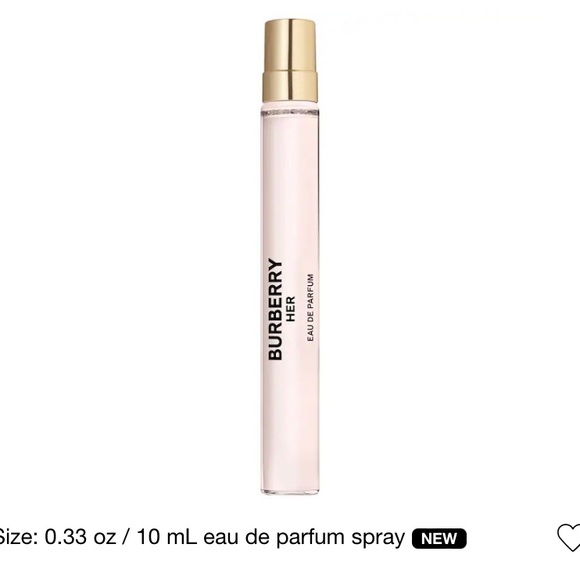580x580 pixels.
Task: Open the Burberry Her perfume product image
Action: 290,257
